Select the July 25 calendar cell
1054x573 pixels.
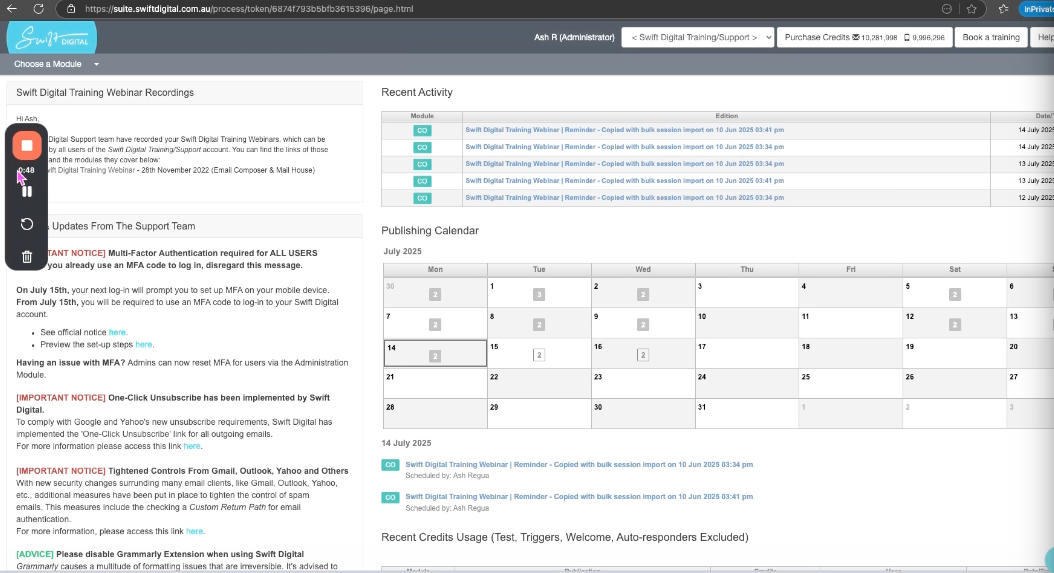click(851, 383)
